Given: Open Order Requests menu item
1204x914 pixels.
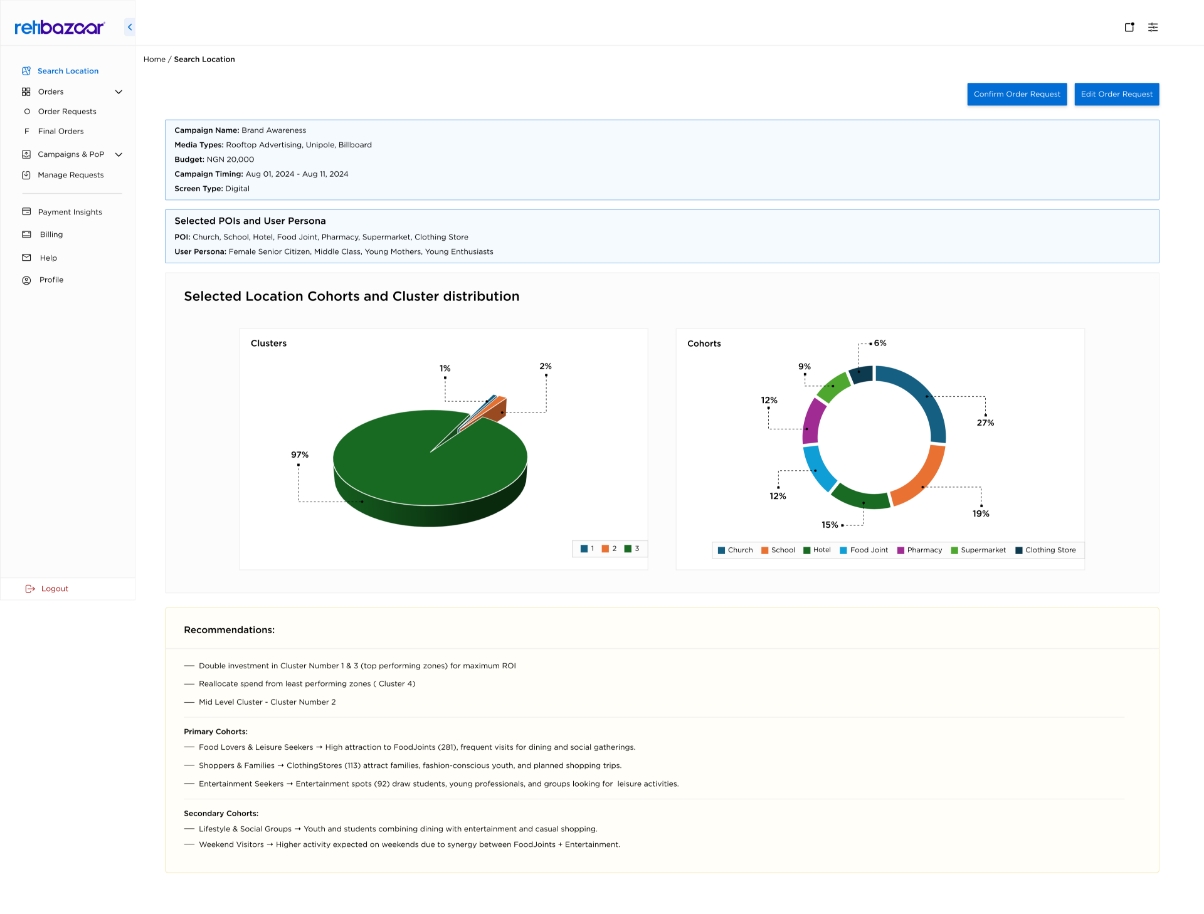Looking at the screenshot, I should (x=67, y=112).
